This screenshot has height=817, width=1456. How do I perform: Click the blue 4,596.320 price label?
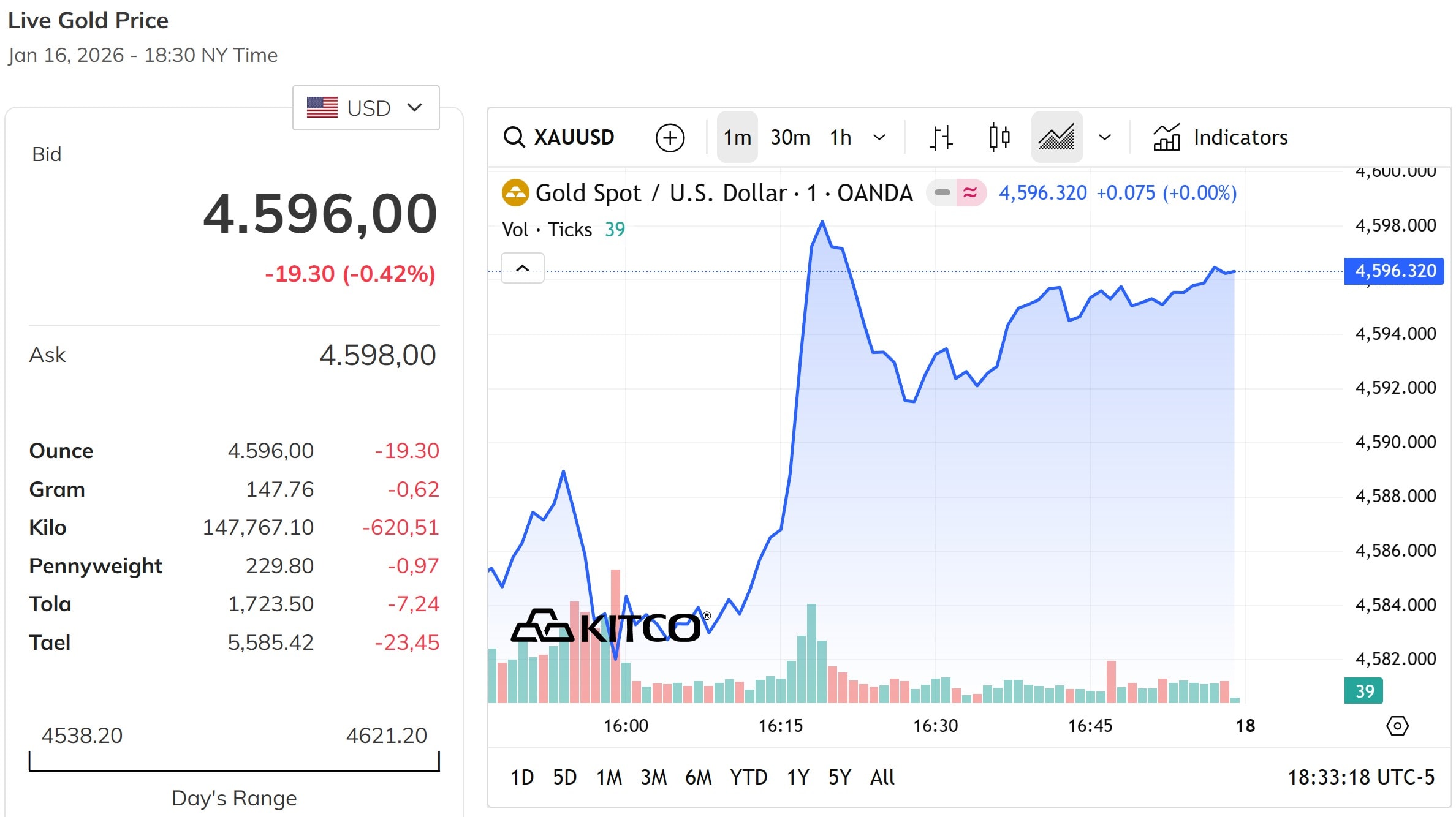1394,271
